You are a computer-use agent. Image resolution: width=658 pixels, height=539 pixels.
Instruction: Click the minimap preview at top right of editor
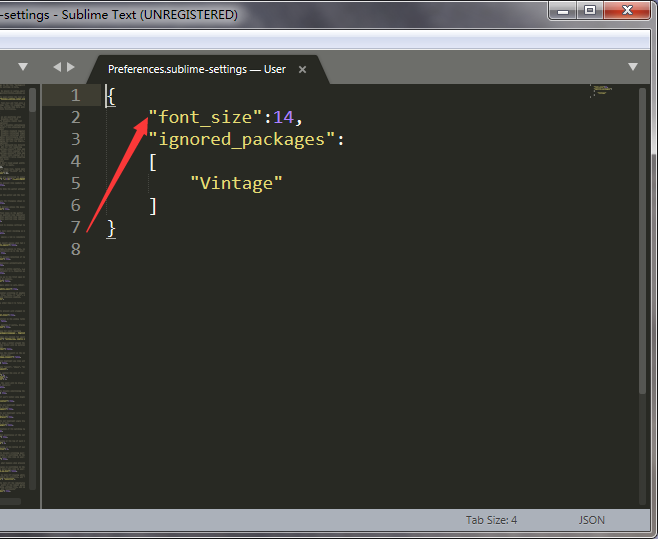[x=602, y=90]
